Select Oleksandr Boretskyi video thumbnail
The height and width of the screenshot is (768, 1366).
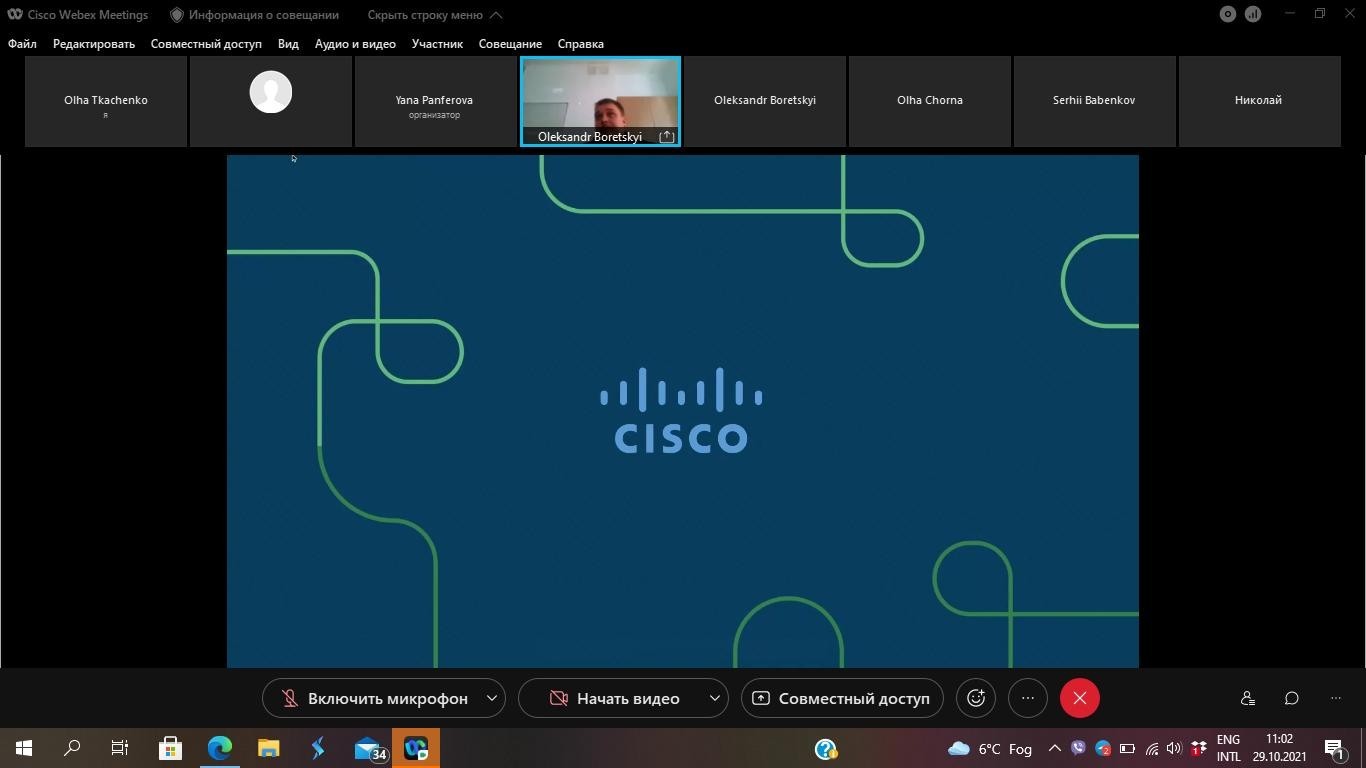(x=600, y=101)
